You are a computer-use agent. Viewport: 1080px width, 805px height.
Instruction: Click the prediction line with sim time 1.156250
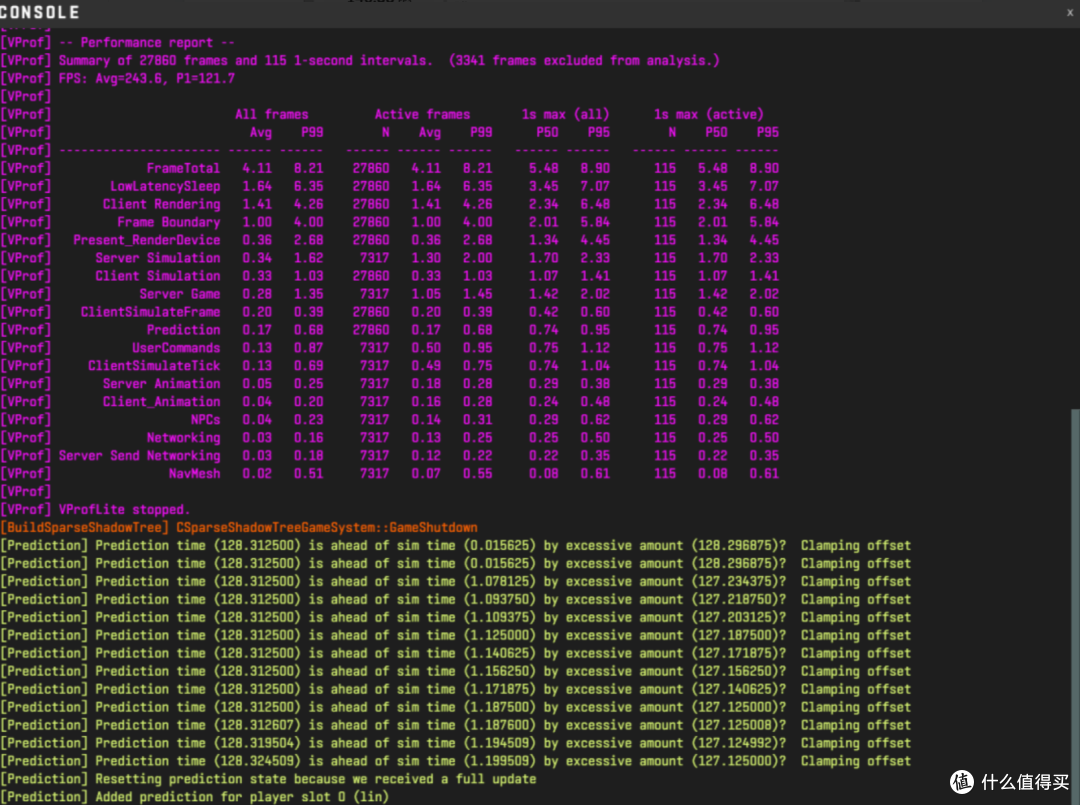pos(455,671)
